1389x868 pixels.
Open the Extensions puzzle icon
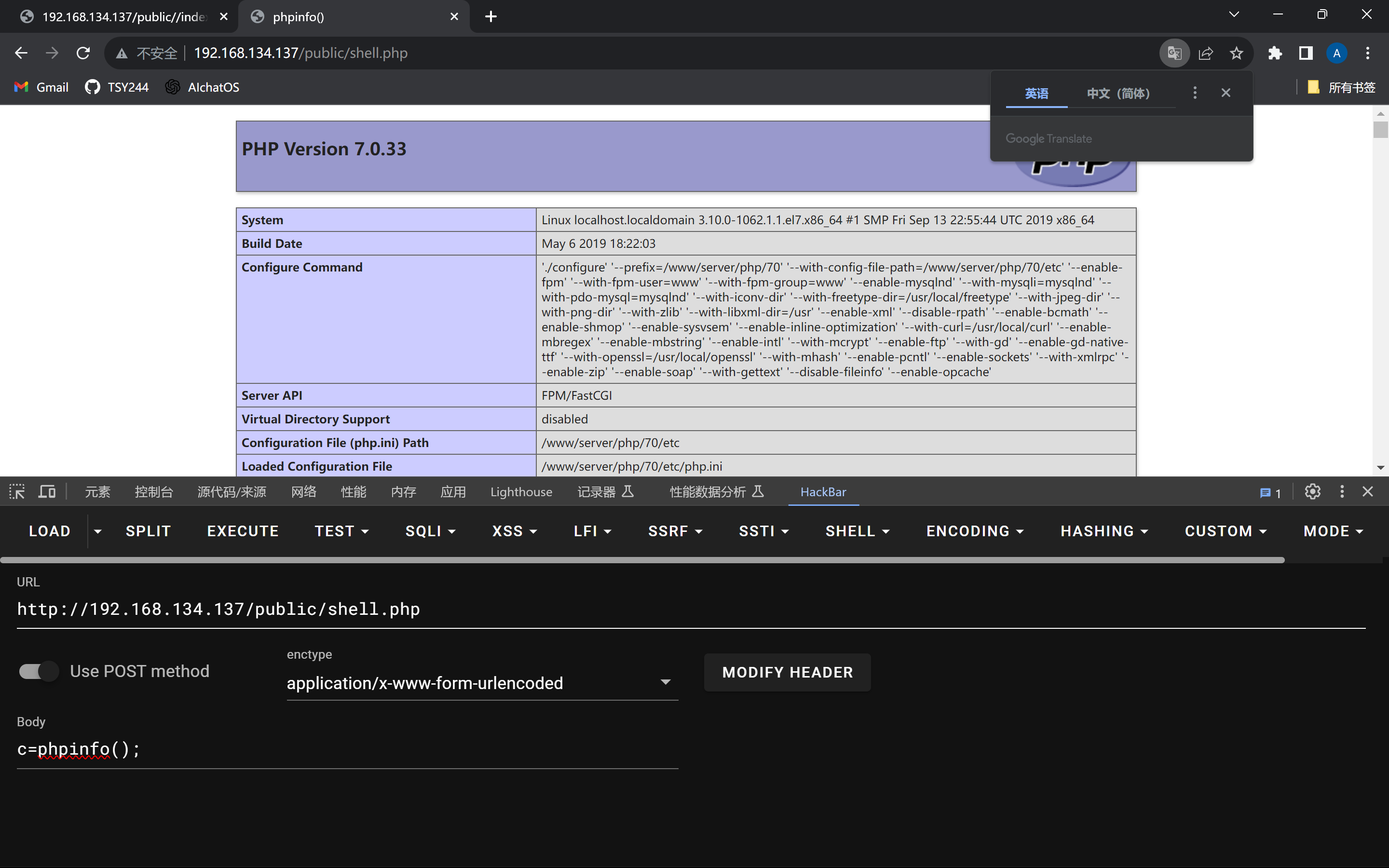pos(1275,53)
